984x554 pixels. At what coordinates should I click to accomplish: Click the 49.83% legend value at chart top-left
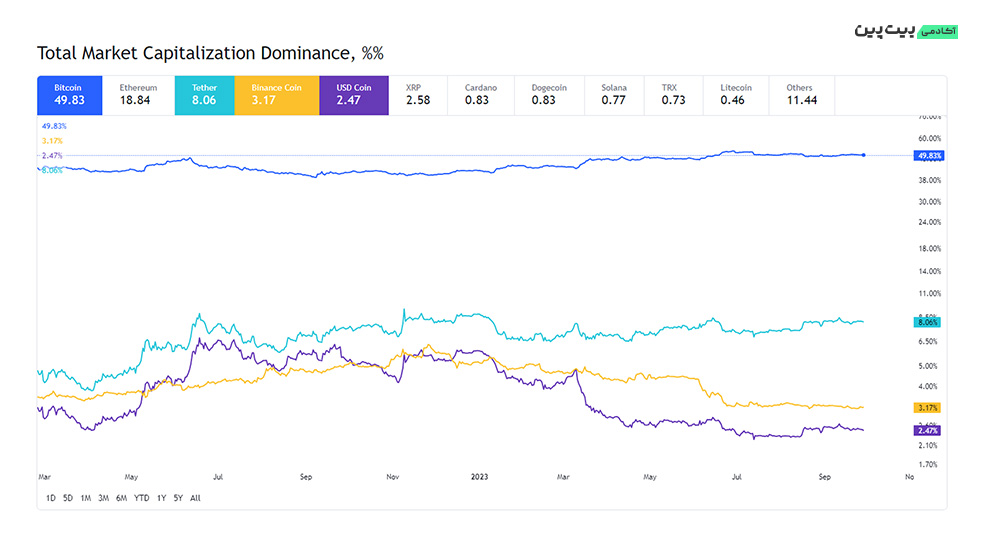(54, 126)
